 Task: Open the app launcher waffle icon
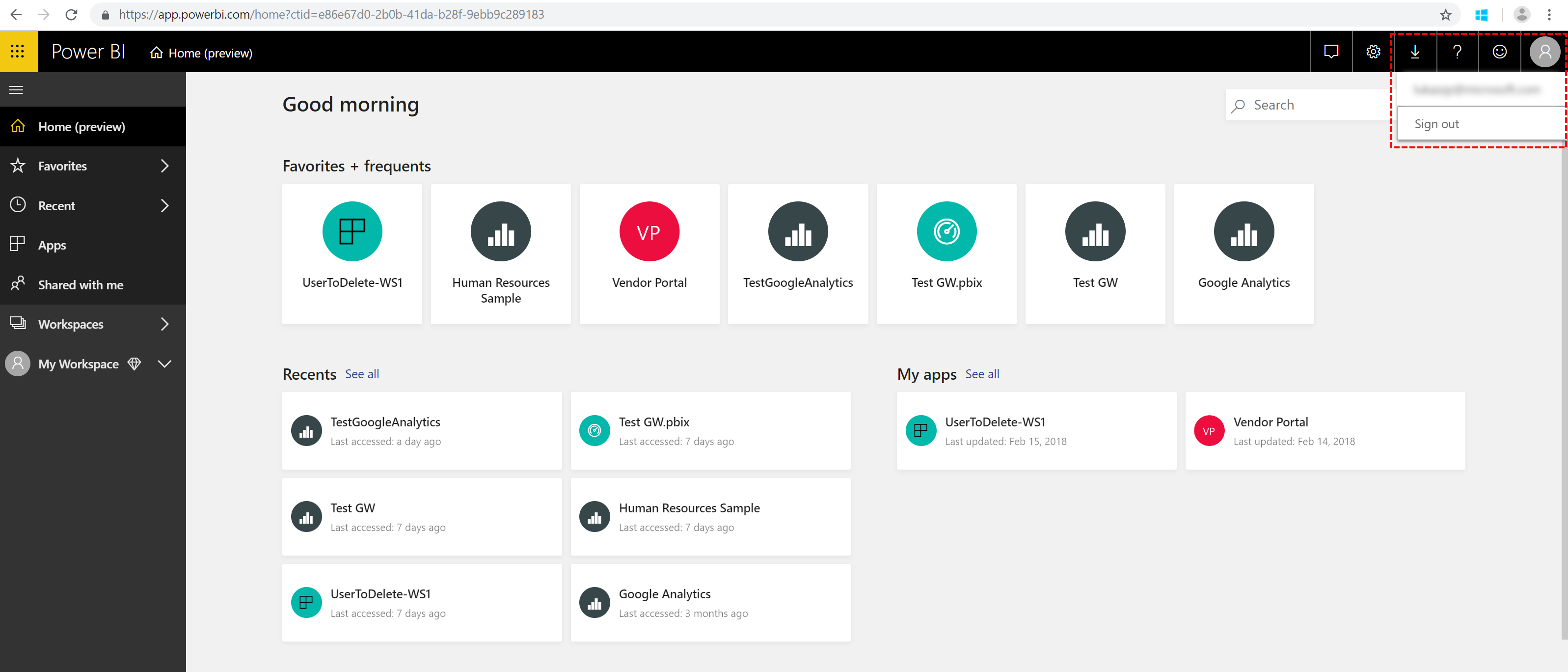[18, 51]
